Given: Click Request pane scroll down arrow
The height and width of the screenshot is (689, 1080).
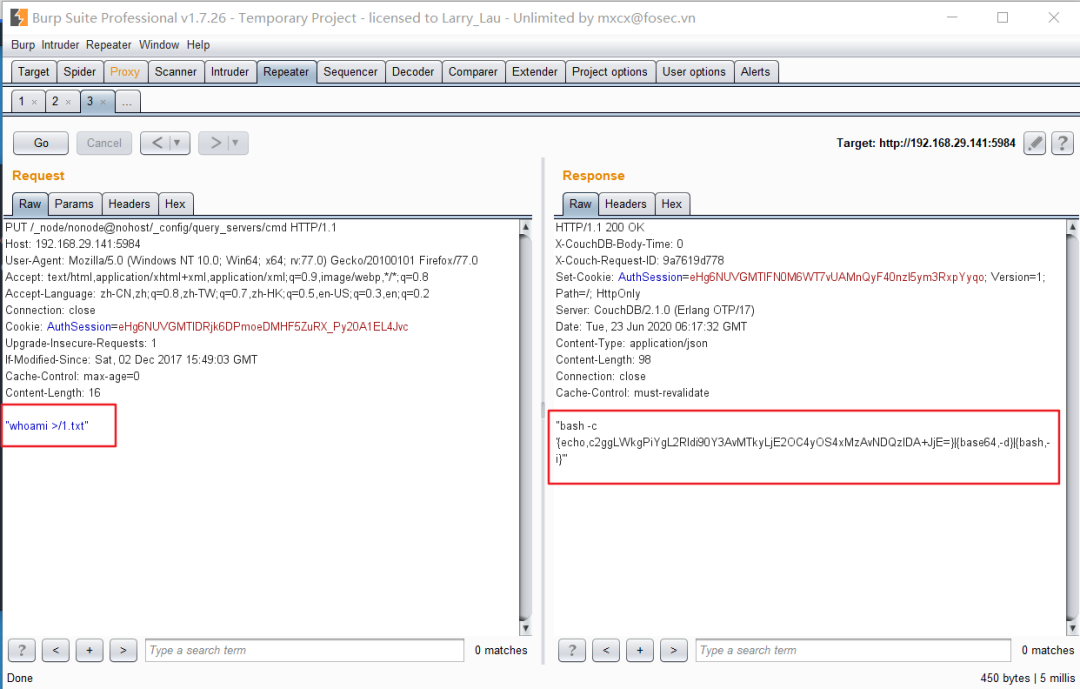Looking at the screenshot, I should 526,628.
